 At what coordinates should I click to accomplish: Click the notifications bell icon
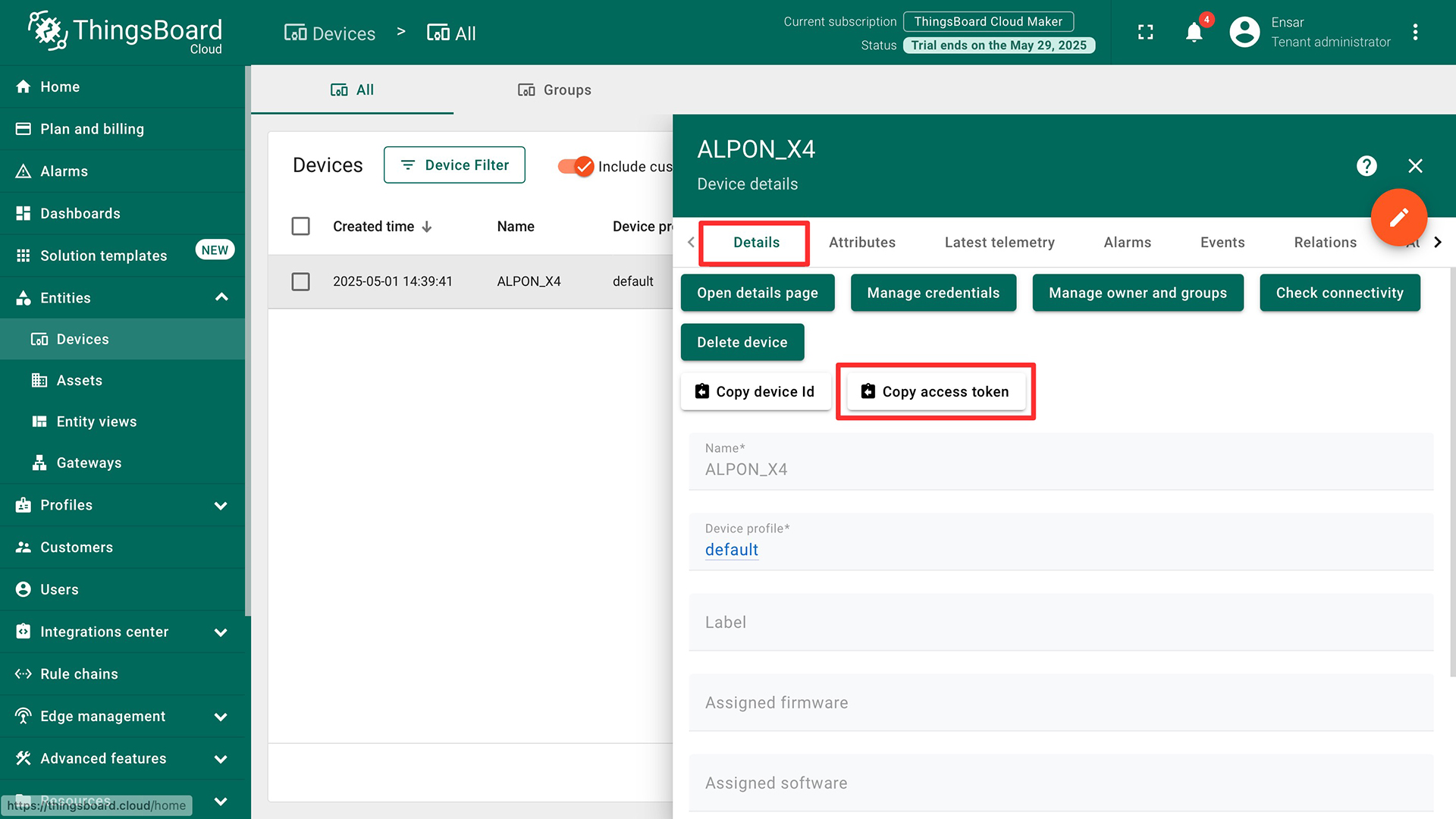[1194, 33]
